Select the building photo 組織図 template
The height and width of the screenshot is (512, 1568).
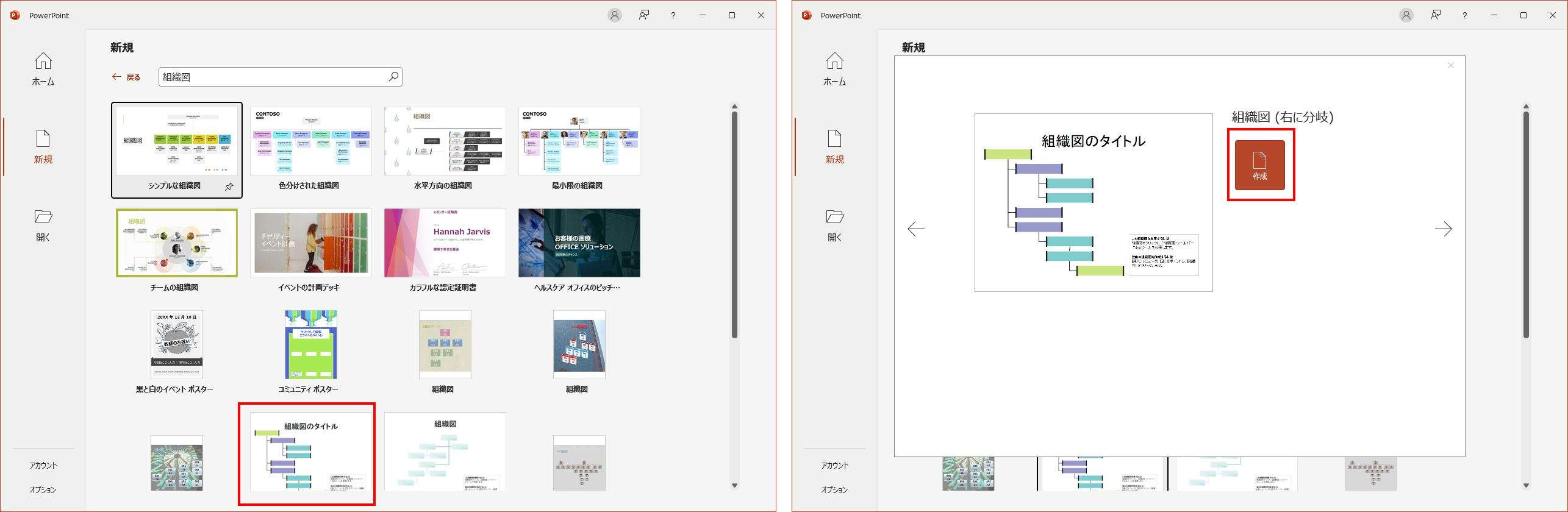point(579,344)
